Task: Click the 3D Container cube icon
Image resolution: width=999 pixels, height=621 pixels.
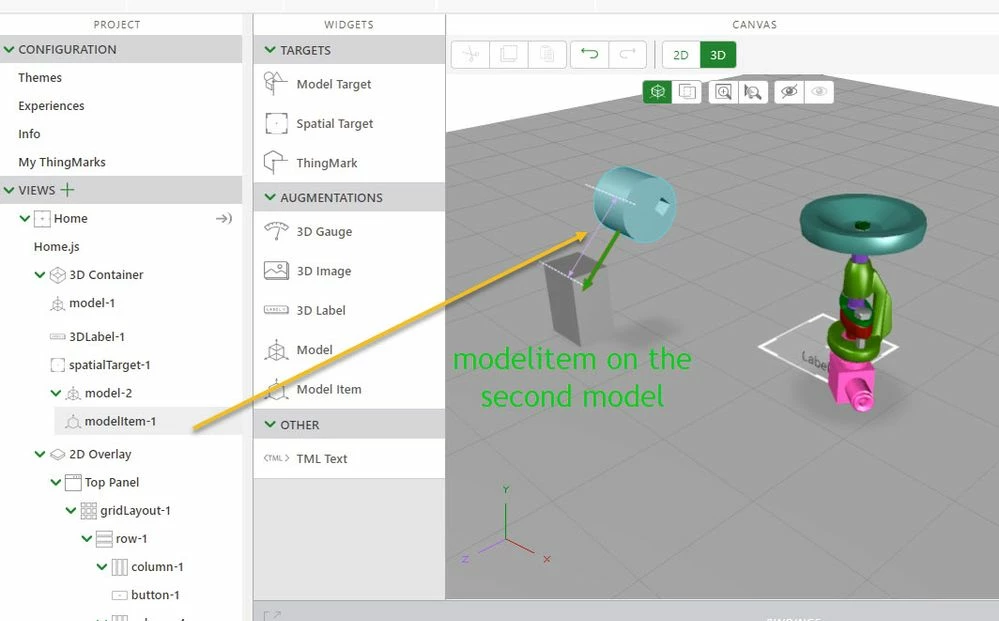Action: [x=57, y=275]
